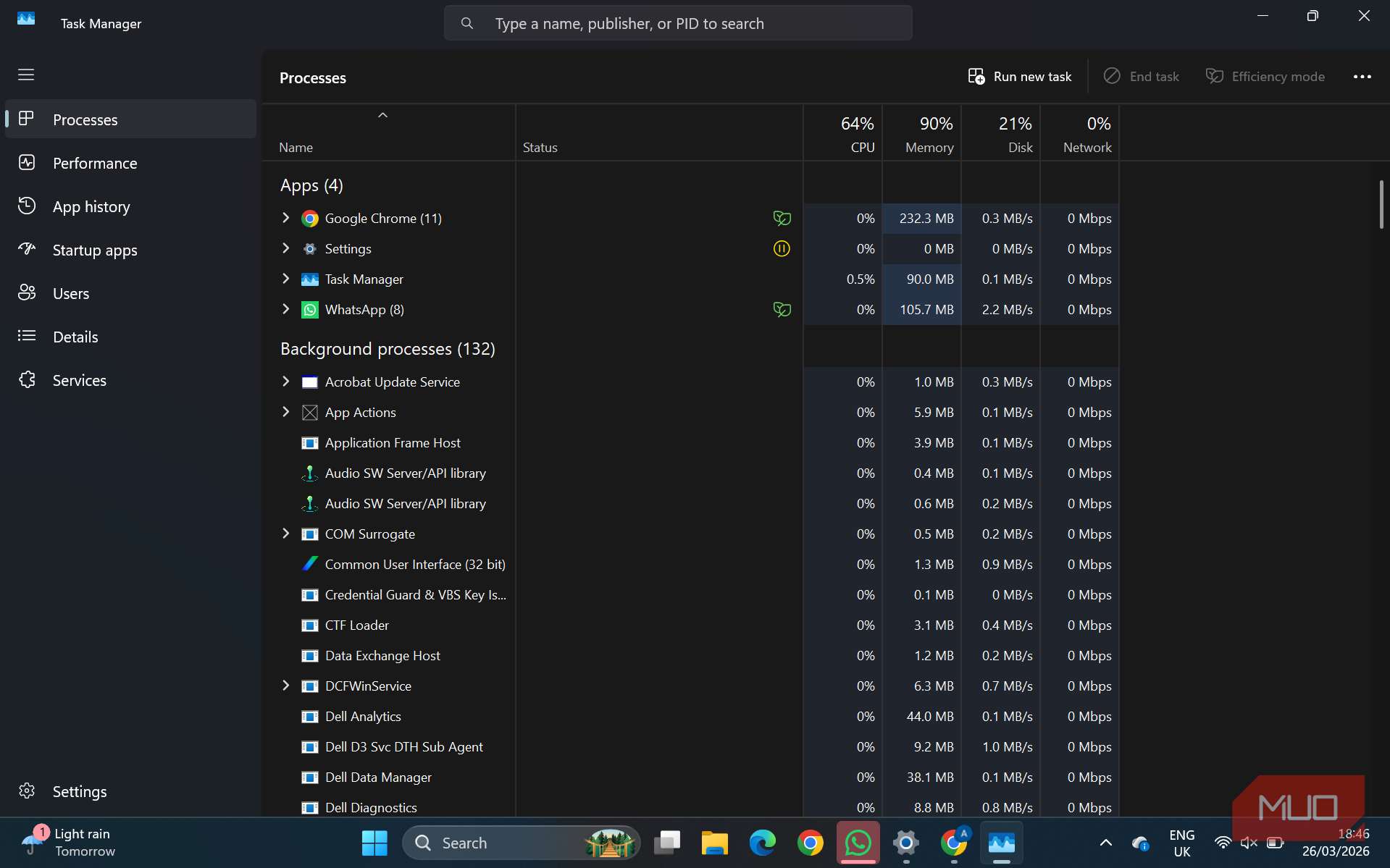Expand the Google Chrome (11) process group
This screenshot has width=1390, height=868.
(x=285, y=218)
